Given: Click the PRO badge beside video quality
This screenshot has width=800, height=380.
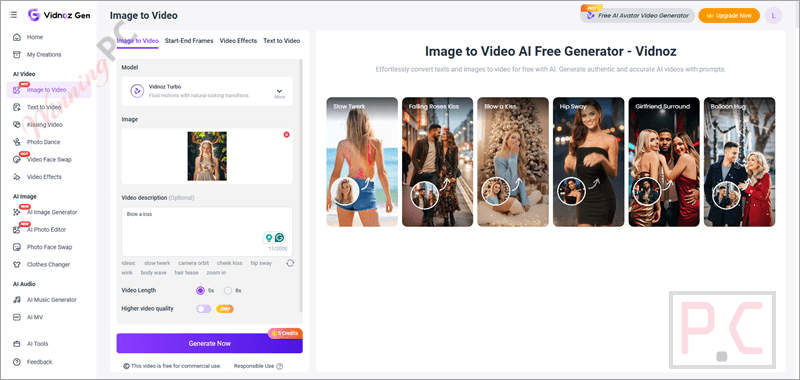Looking at the screenshot, I should pos(225,309).
